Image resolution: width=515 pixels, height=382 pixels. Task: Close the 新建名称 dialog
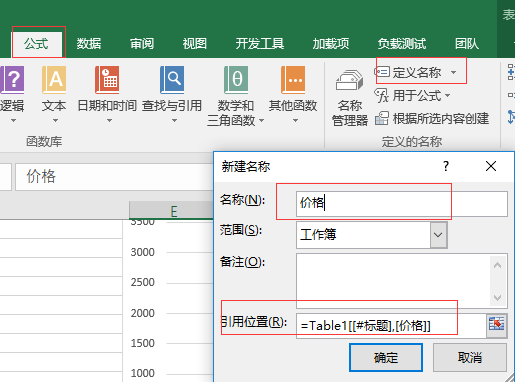coord(491,166)
